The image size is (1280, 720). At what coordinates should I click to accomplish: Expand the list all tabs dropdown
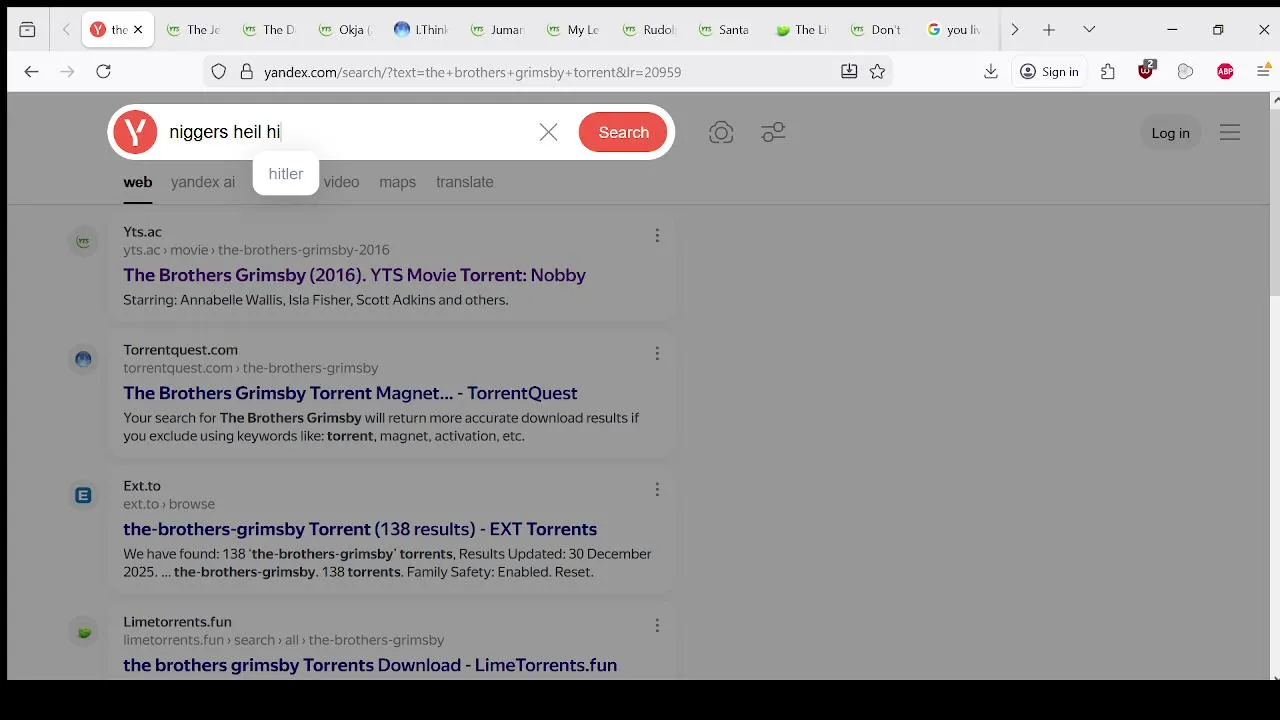pyautogui.click(x=1089, y=30)
